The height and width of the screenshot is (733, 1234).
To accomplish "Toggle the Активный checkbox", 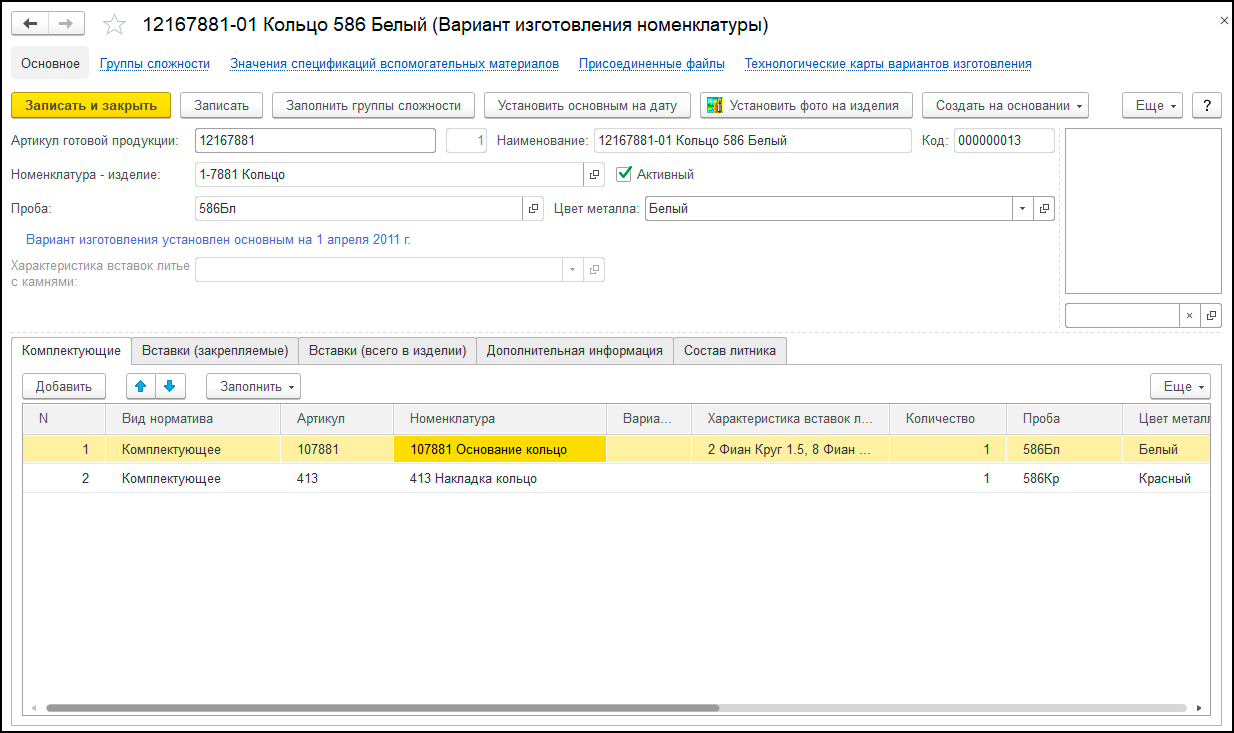I will [625, 174].
